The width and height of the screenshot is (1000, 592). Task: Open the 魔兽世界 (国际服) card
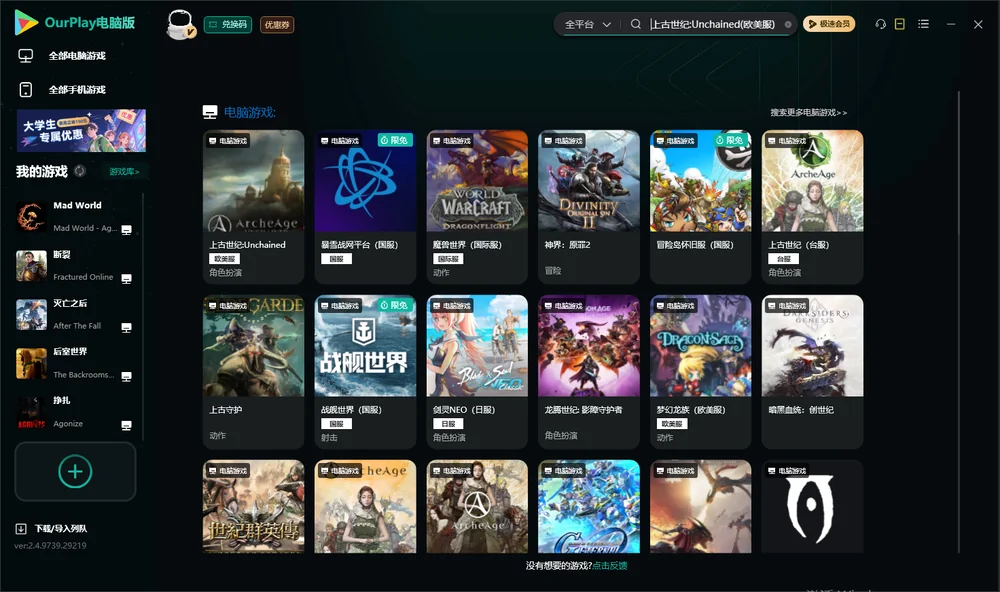[x=477, y=207]
